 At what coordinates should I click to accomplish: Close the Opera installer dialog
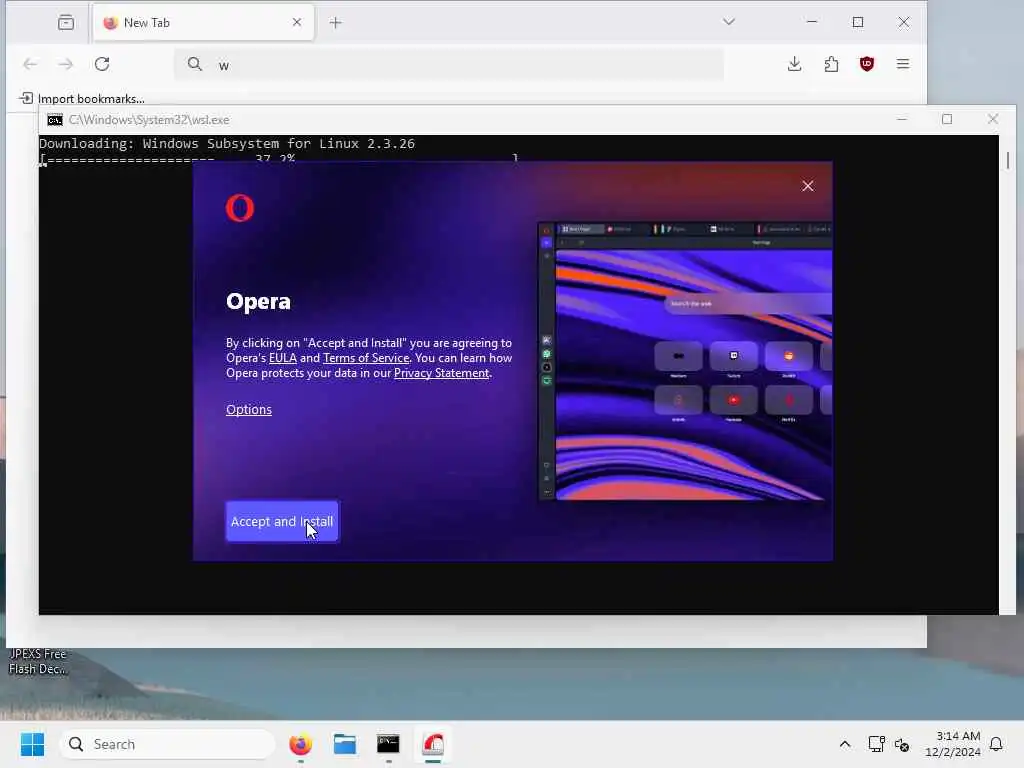click(x=808, y=186)
